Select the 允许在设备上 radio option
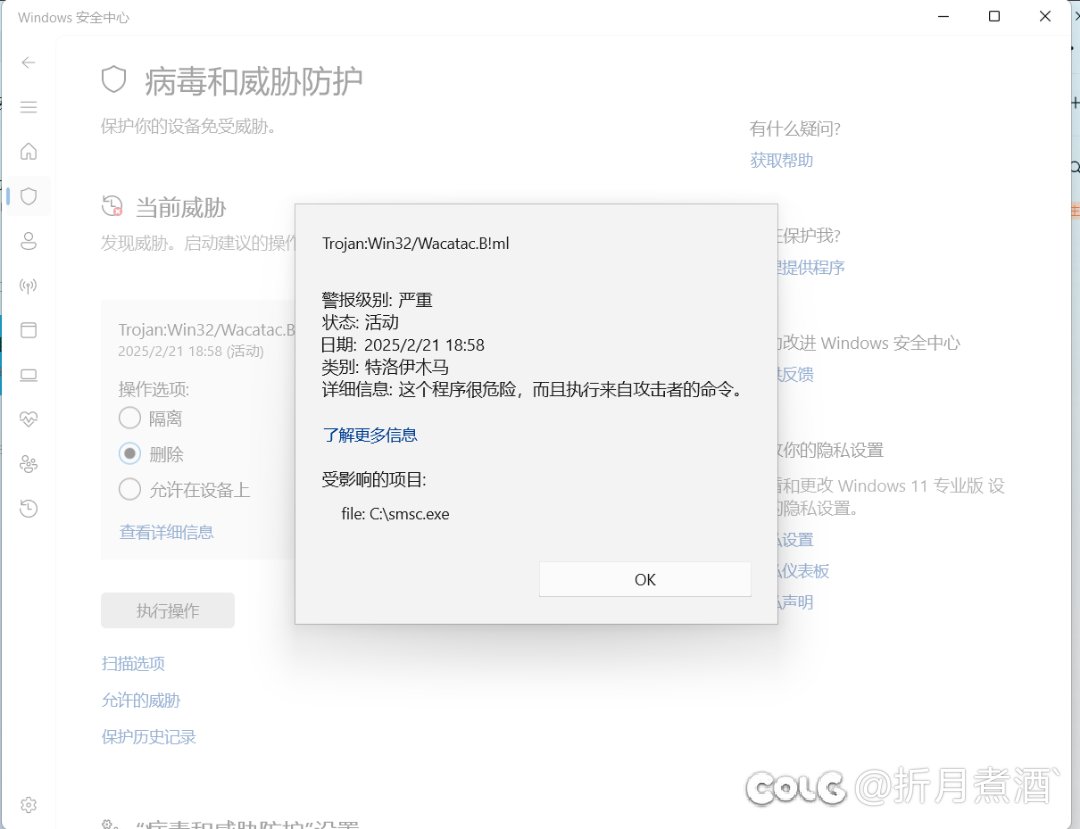The width and height of the screenshot is (1080, 829). pyautogui.click(x=129, y=490)
